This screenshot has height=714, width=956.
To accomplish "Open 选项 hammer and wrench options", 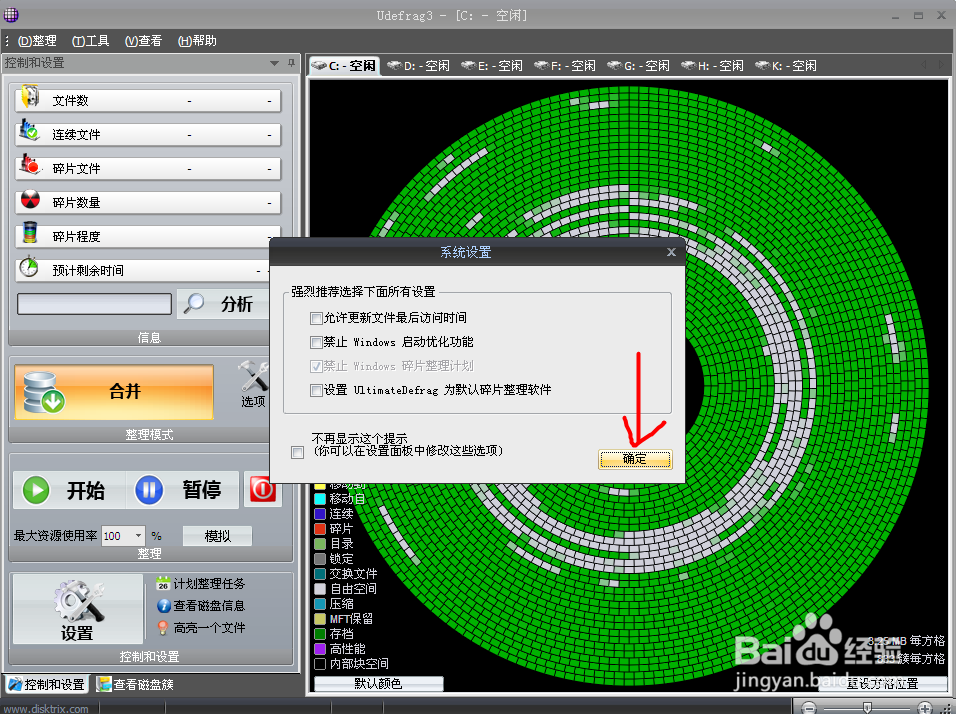I will point(253,384).
